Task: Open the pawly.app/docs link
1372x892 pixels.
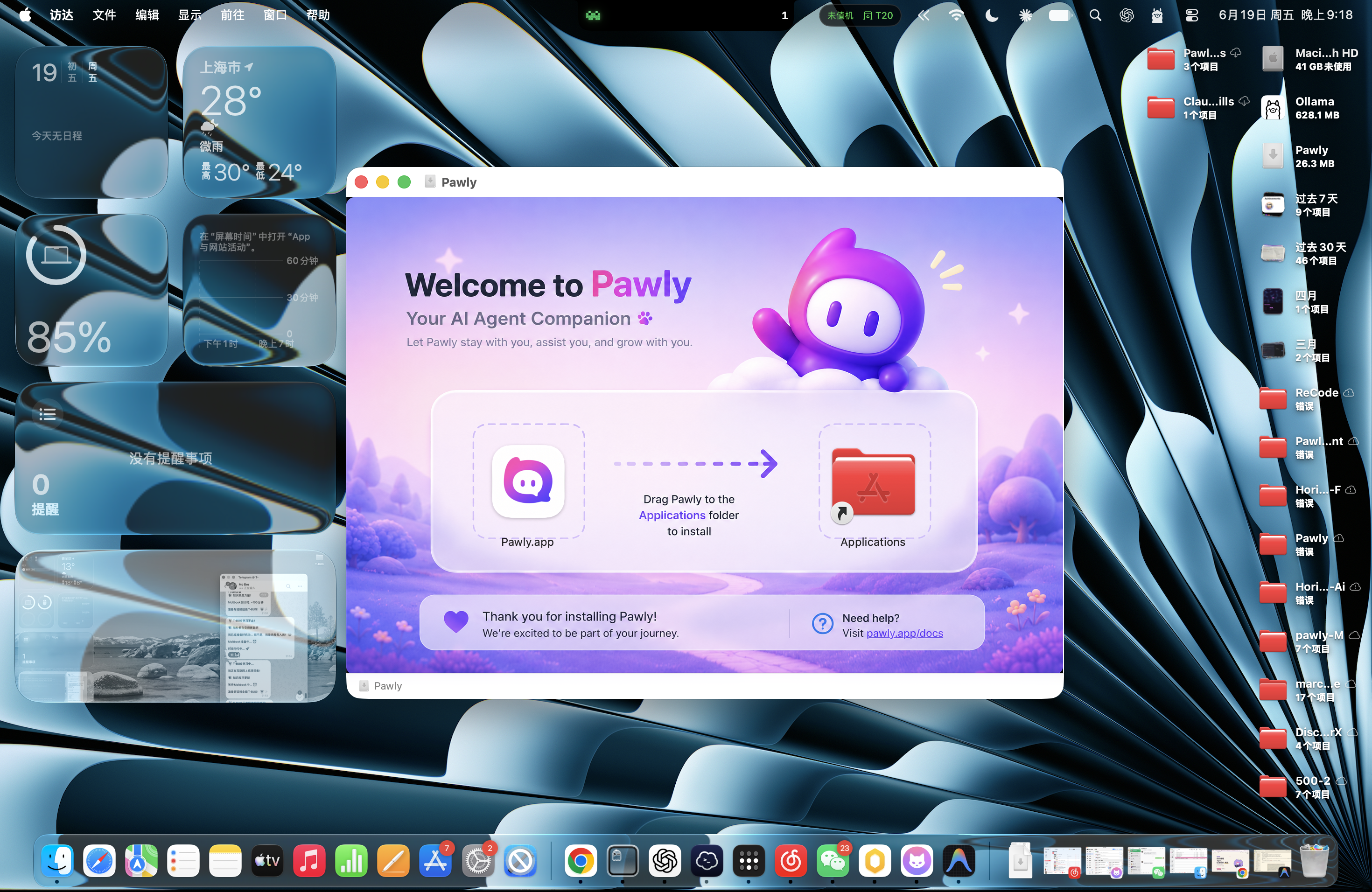Action: point(904,633)
